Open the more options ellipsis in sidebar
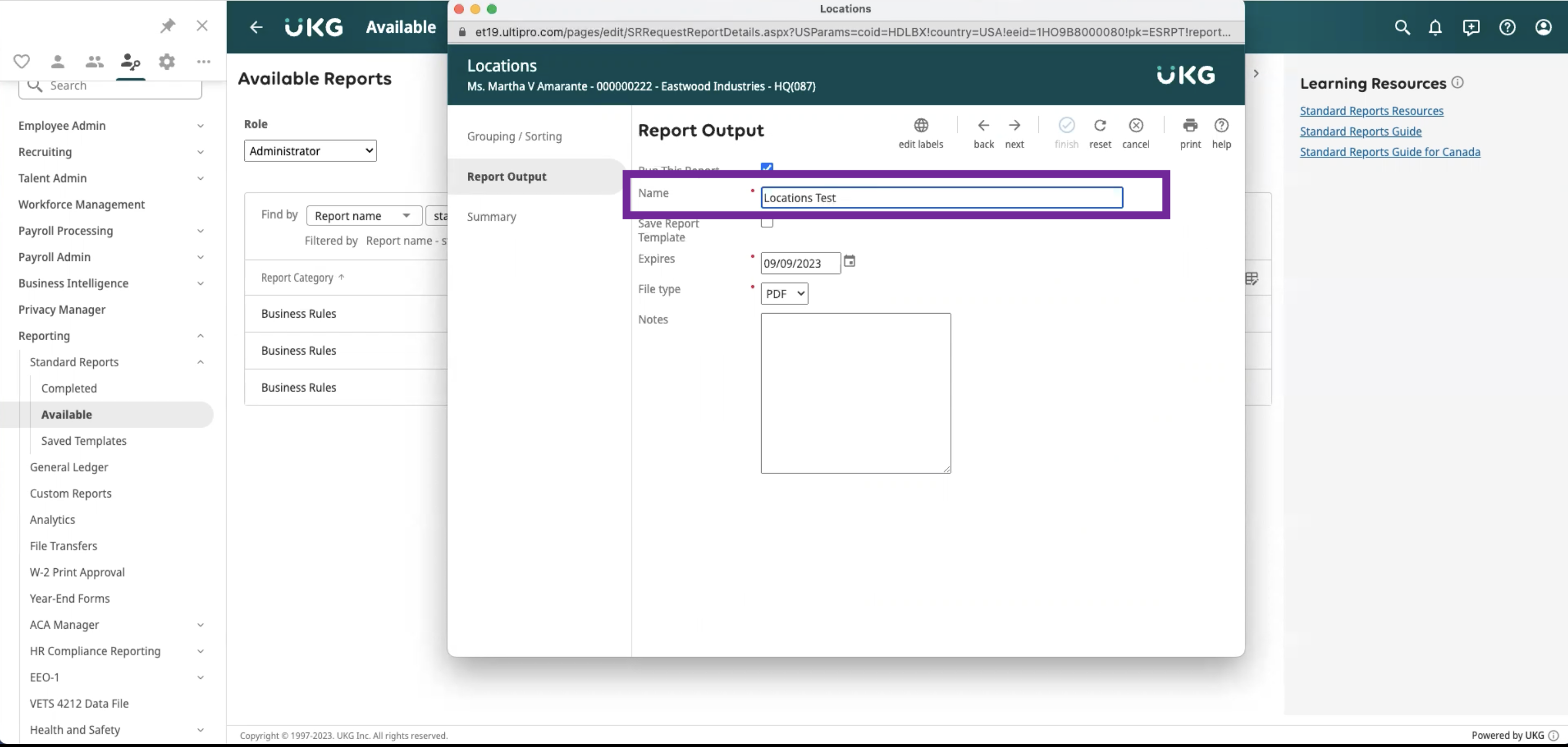Screen dimensions: 1568x747 (x=203, y=61)
